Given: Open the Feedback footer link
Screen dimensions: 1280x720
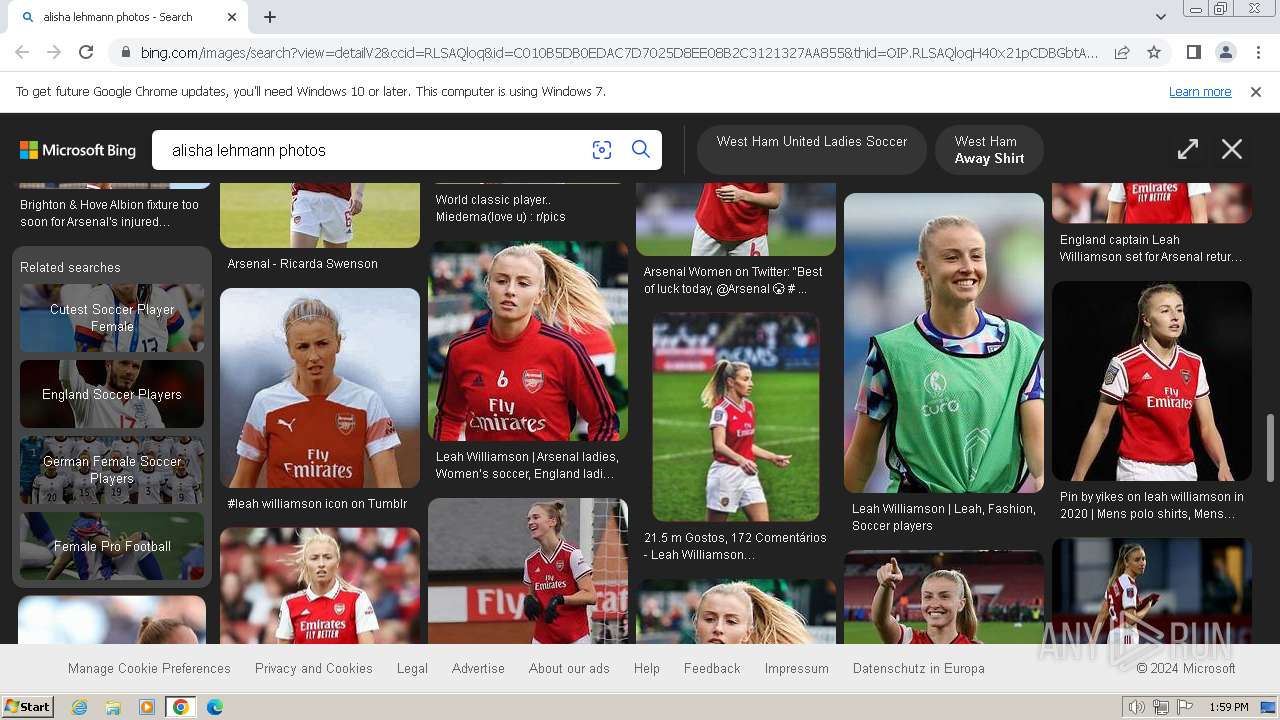Looking at the screenshot, I should (x=712, y=668).
